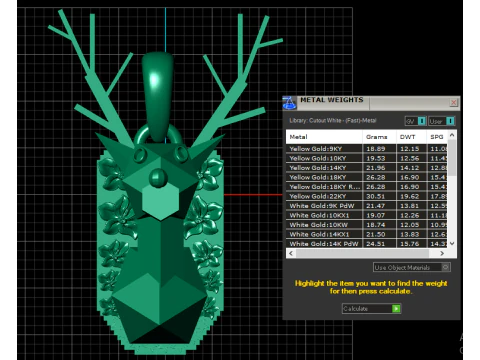Click the 19.62 DWT value
480x360 pixels.
410,196
